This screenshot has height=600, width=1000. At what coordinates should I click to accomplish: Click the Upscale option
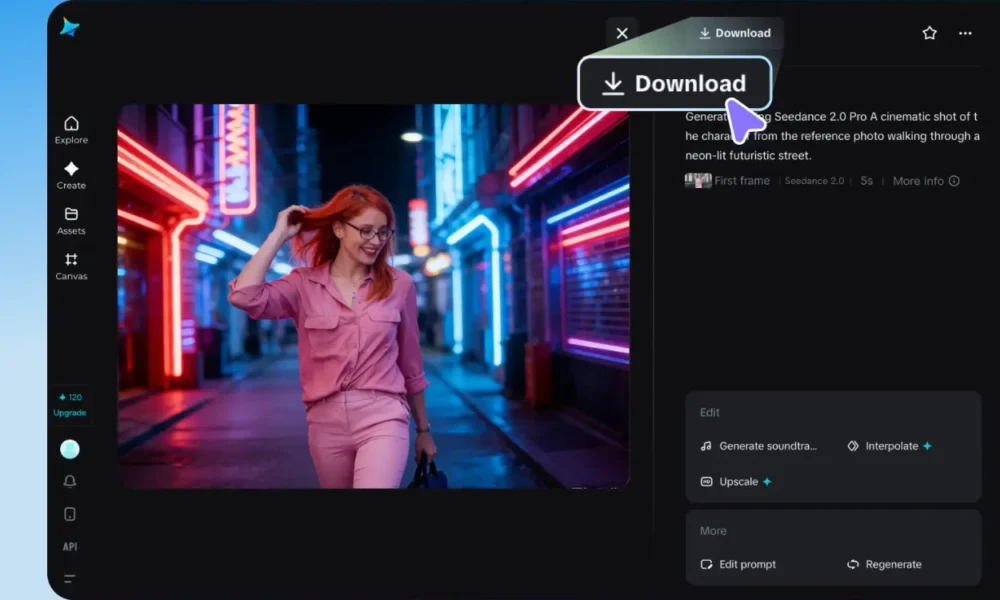[x=736, y=482]
